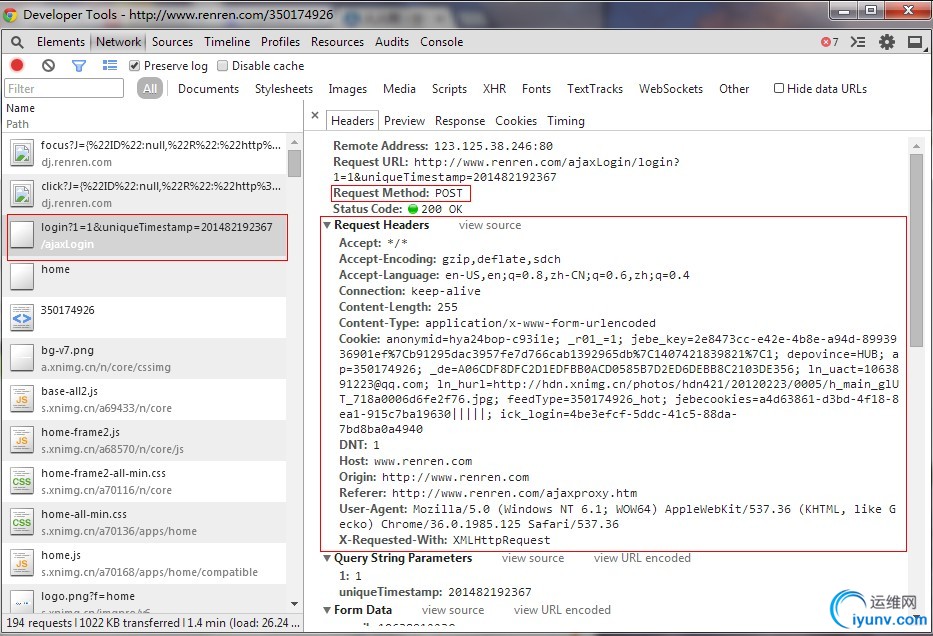The image size is (933, 636).
Task: Open the Resources panel
Action: click(337, 42)
